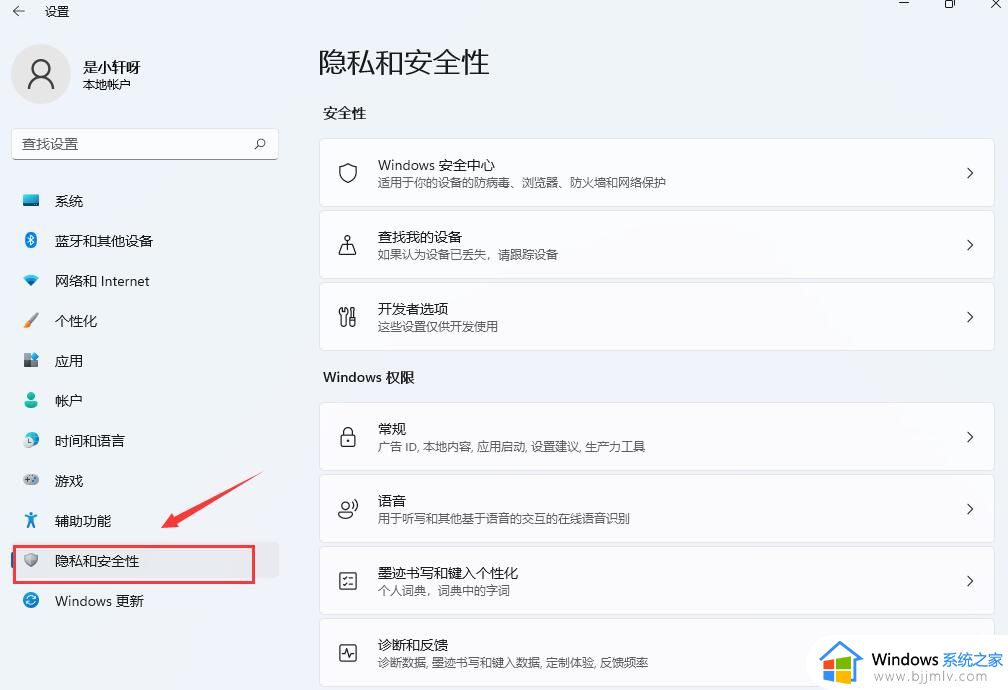Click the 常规 padlock icon

coord(348,437)
